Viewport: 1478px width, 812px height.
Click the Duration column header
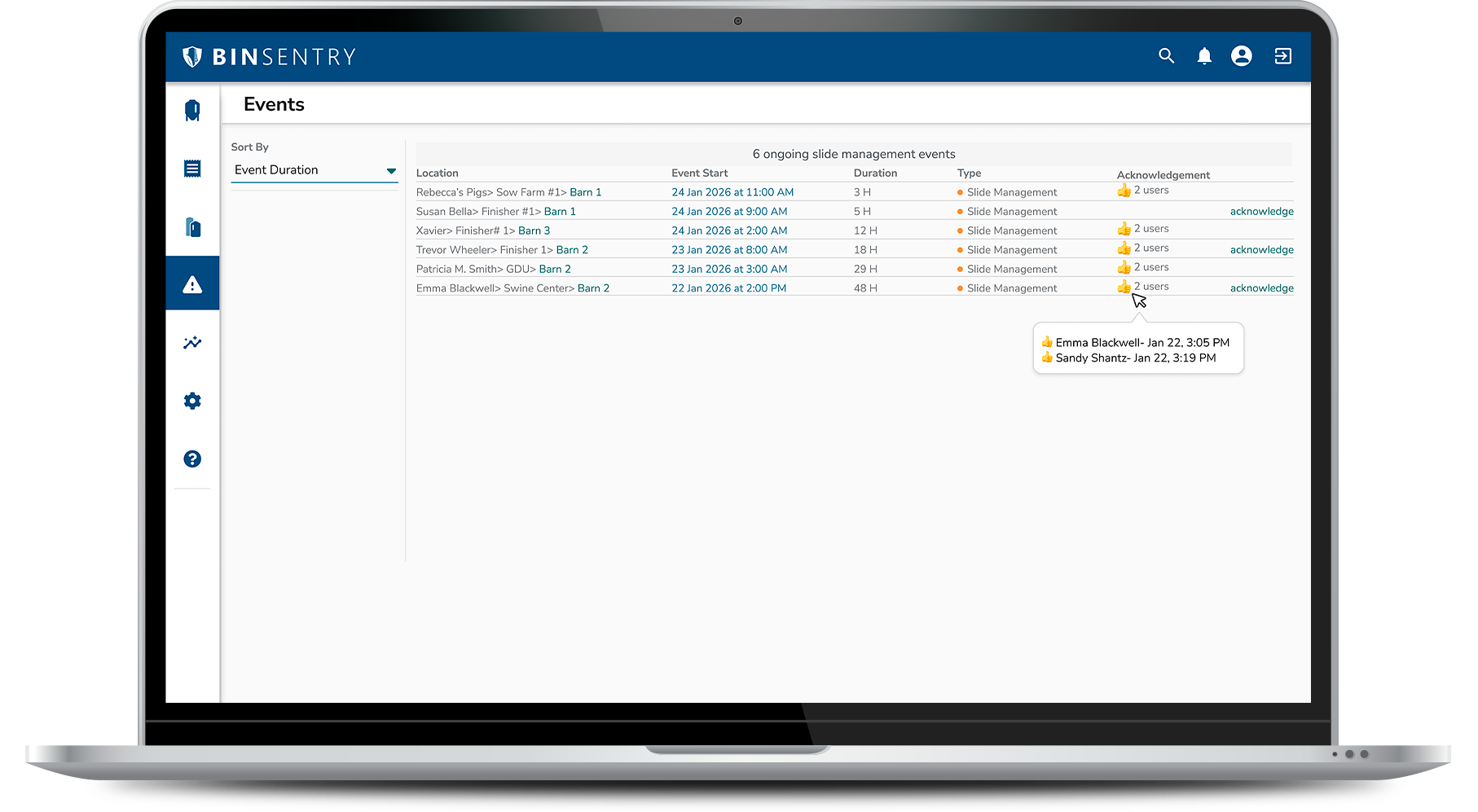point(875,173)
